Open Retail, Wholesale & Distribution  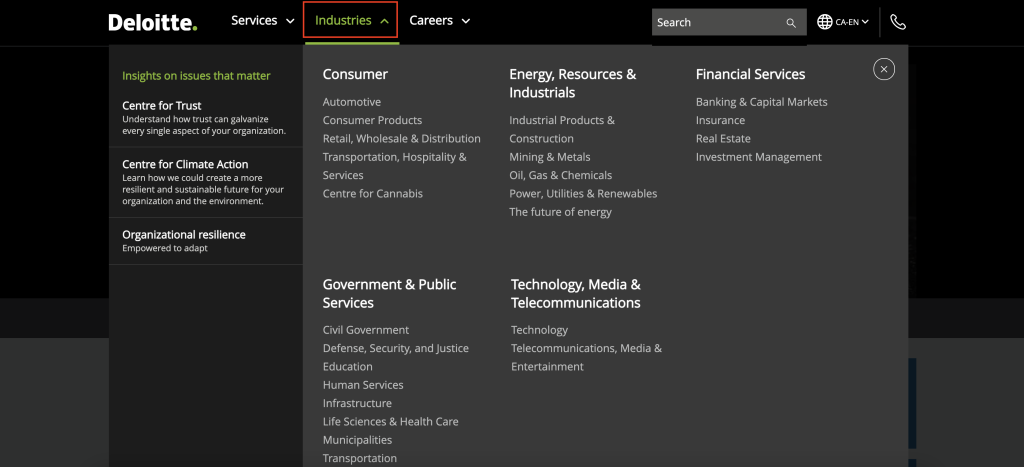[402, 138]
